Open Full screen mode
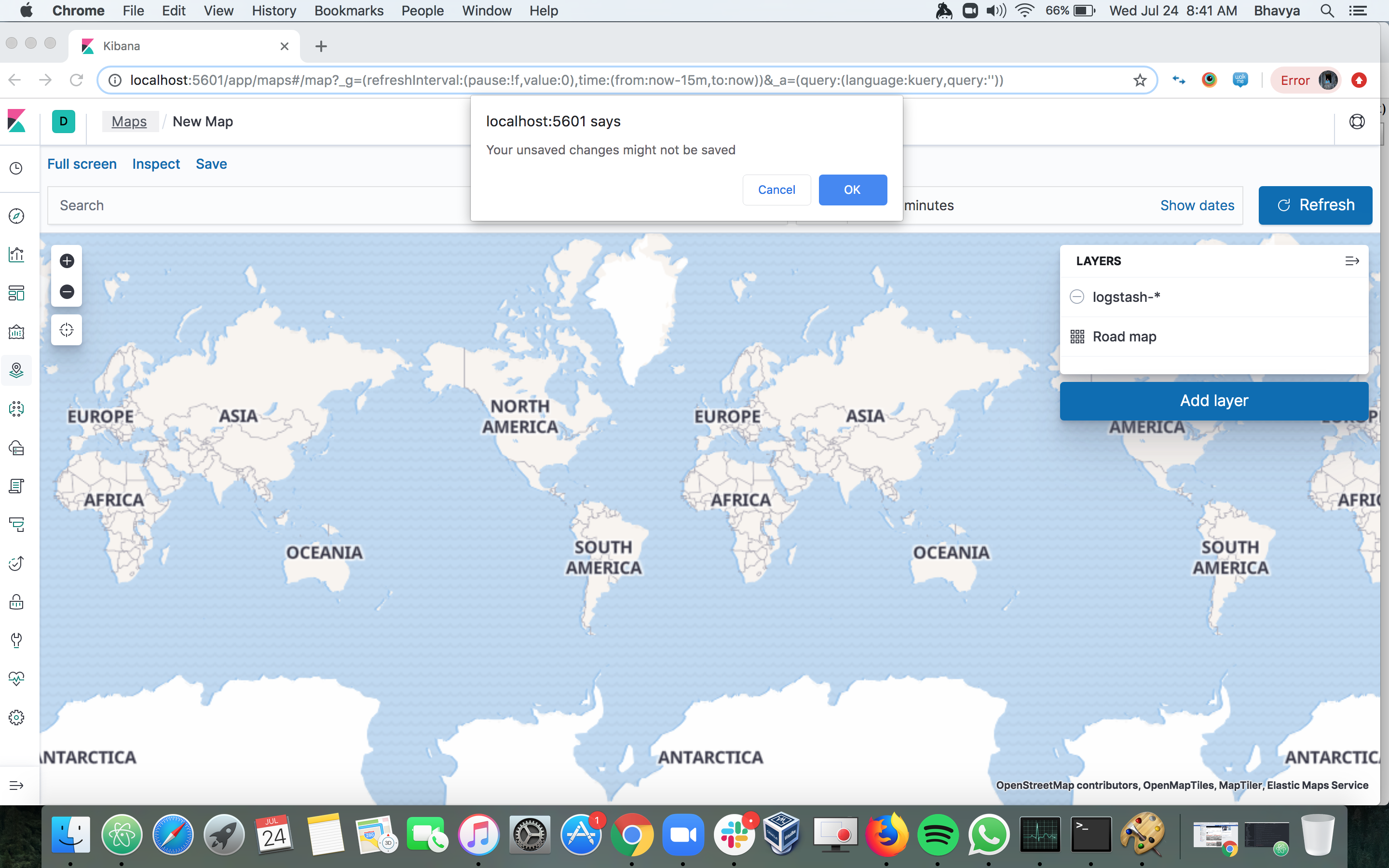The width and height of the screenshot is (1389, 868). pos(82,164)
